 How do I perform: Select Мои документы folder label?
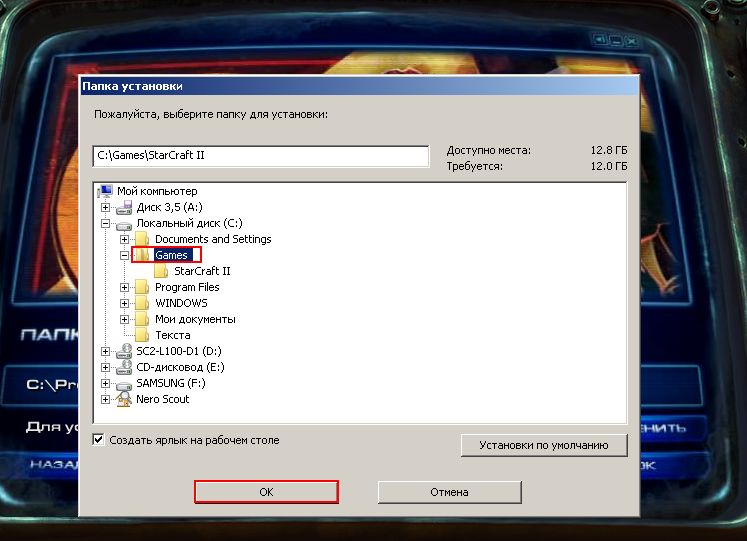coord(195,319)
